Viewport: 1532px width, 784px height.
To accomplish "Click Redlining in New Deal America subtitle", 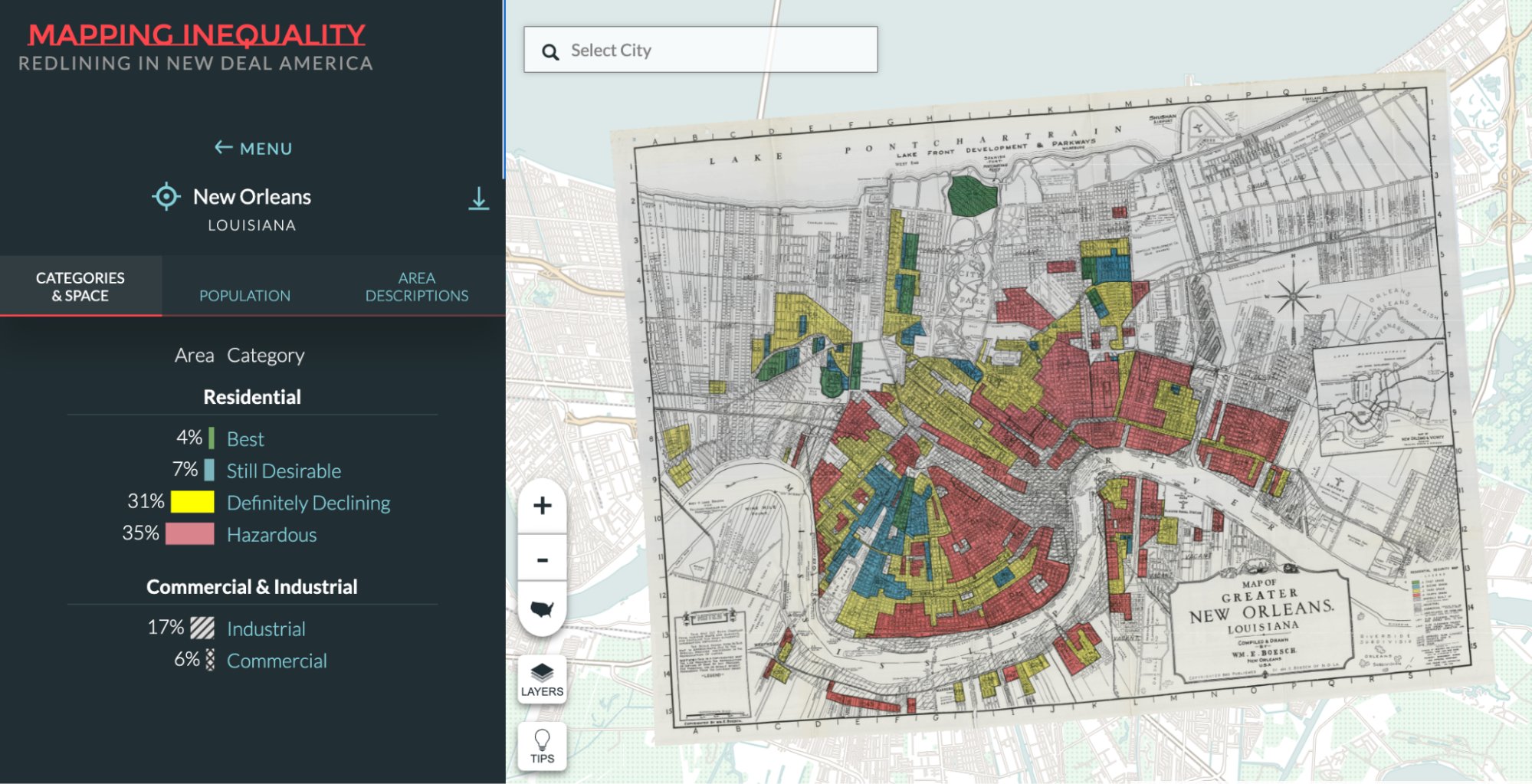I will 195,64.
